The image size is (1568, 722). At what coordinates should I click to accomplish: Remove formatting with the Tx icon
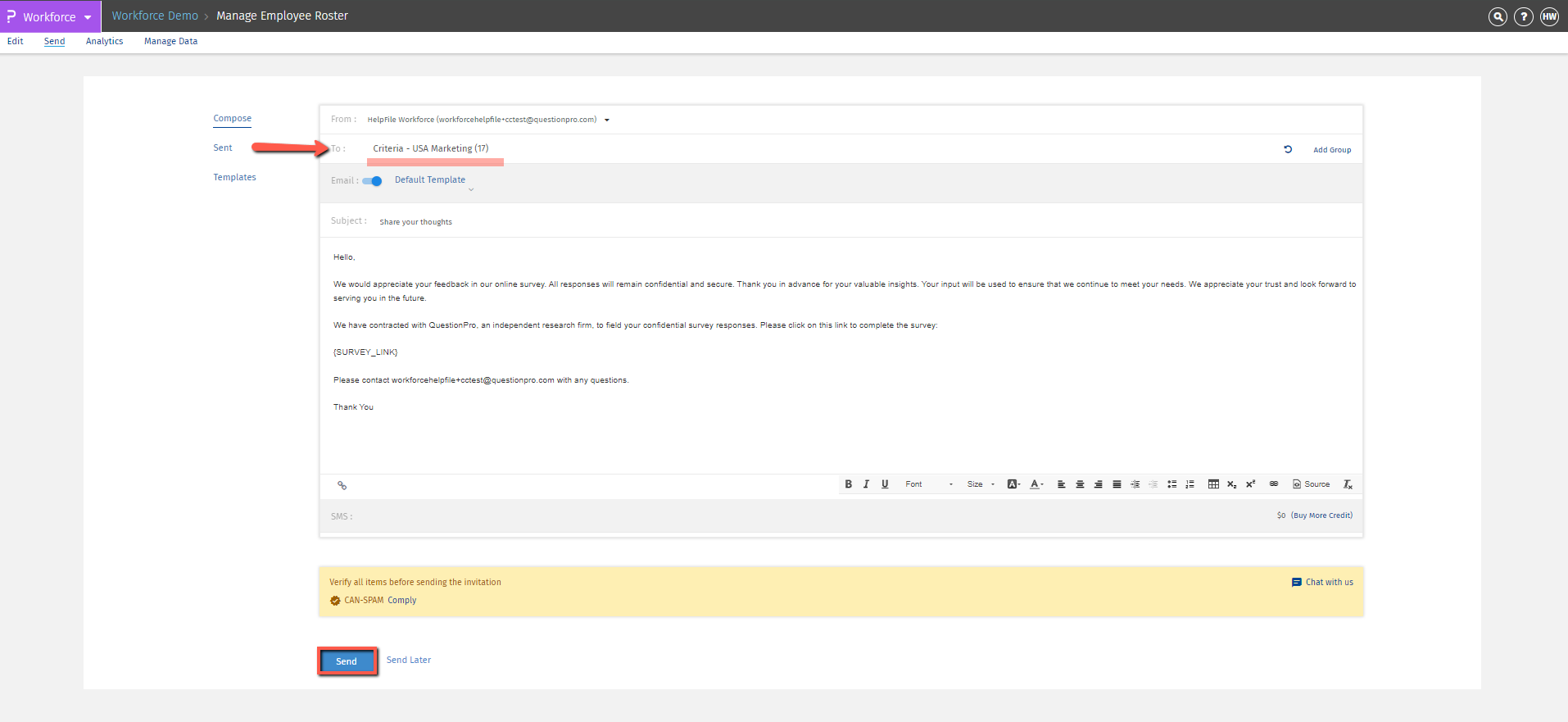1348,484
